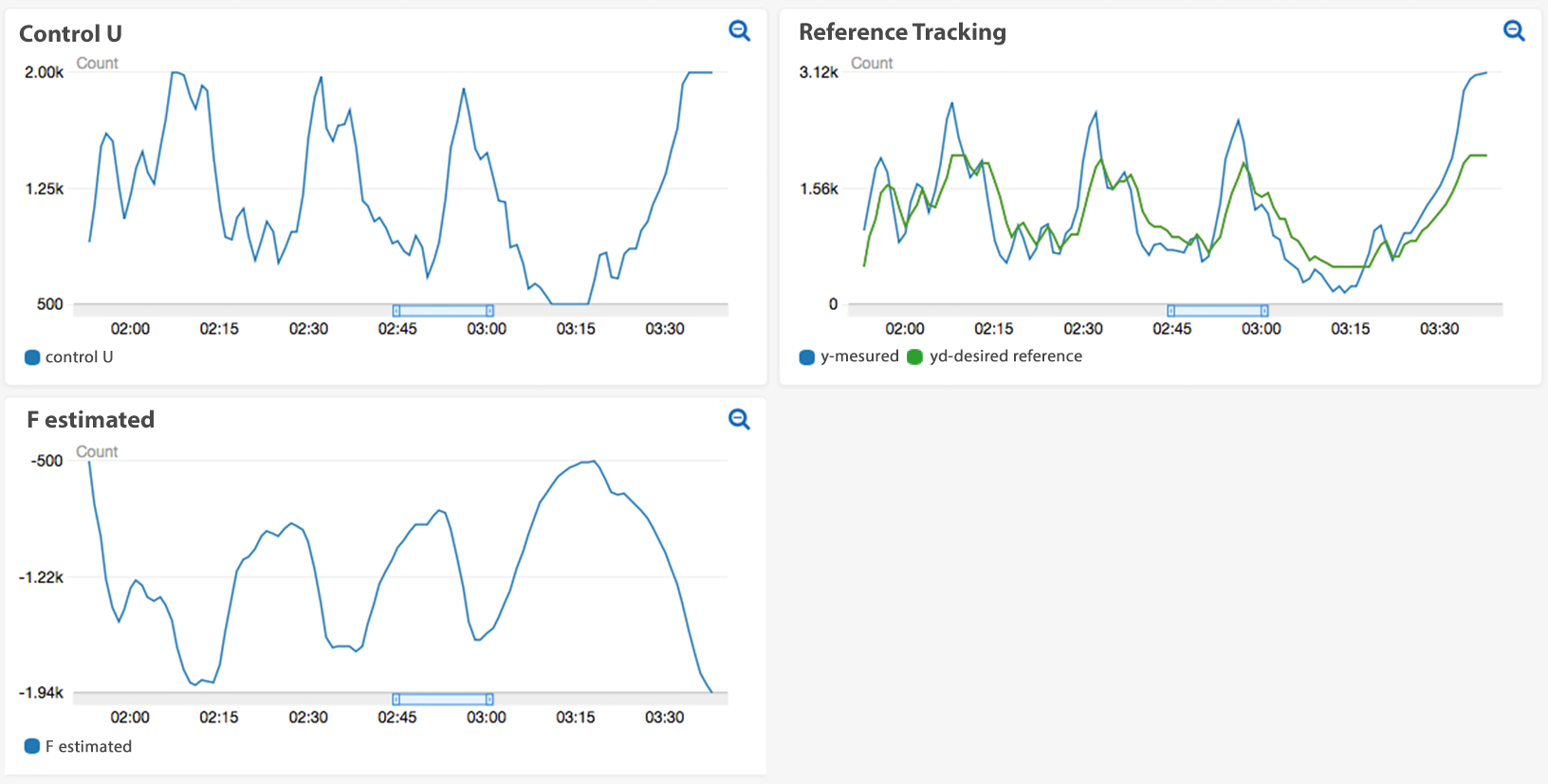The height and width of the screenshot is (784, 1548).
Task: Click 03:15 on Control U time axis
Action: (x=576, y=329)
